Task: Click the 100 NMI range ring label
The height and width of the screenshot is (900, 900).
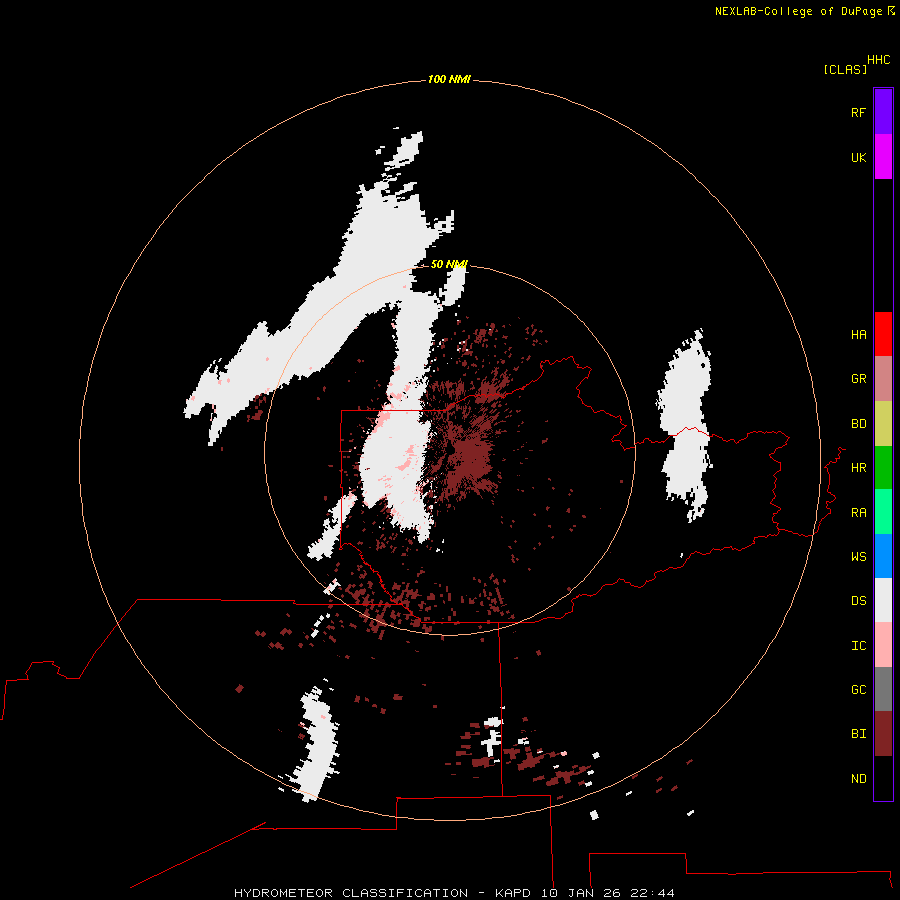Action: click(449, 79)
